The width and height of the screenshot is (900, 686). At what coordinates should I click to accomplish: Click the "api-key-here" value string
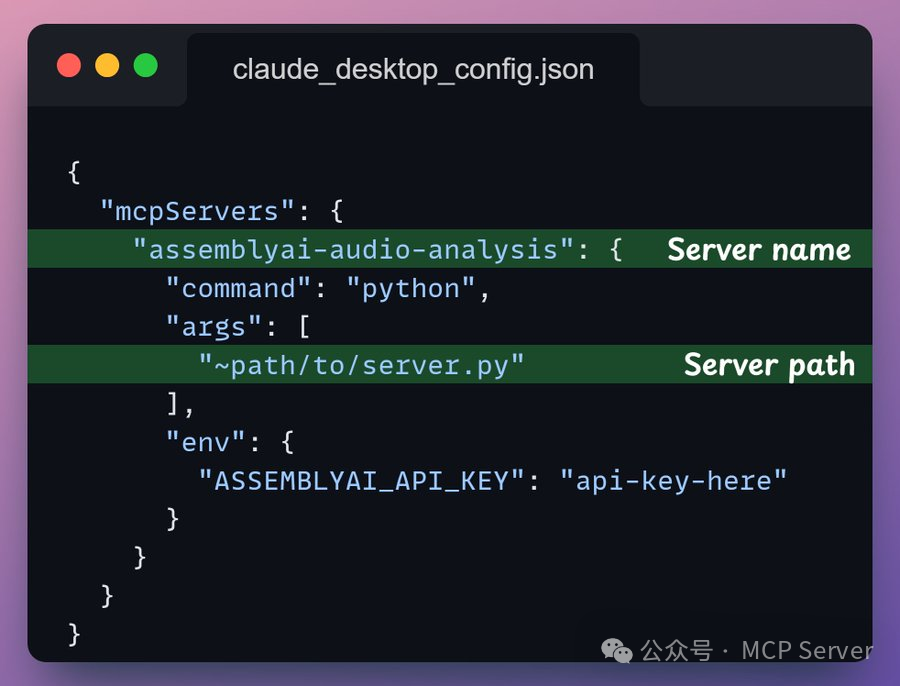[673, 480]
